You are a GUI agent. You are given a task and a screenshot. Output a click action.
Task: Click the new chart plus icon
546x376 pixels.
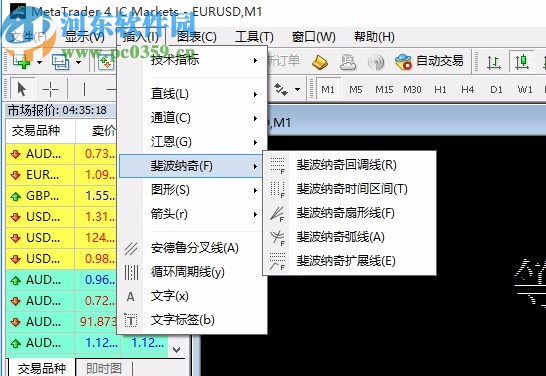tap(21, 62)
